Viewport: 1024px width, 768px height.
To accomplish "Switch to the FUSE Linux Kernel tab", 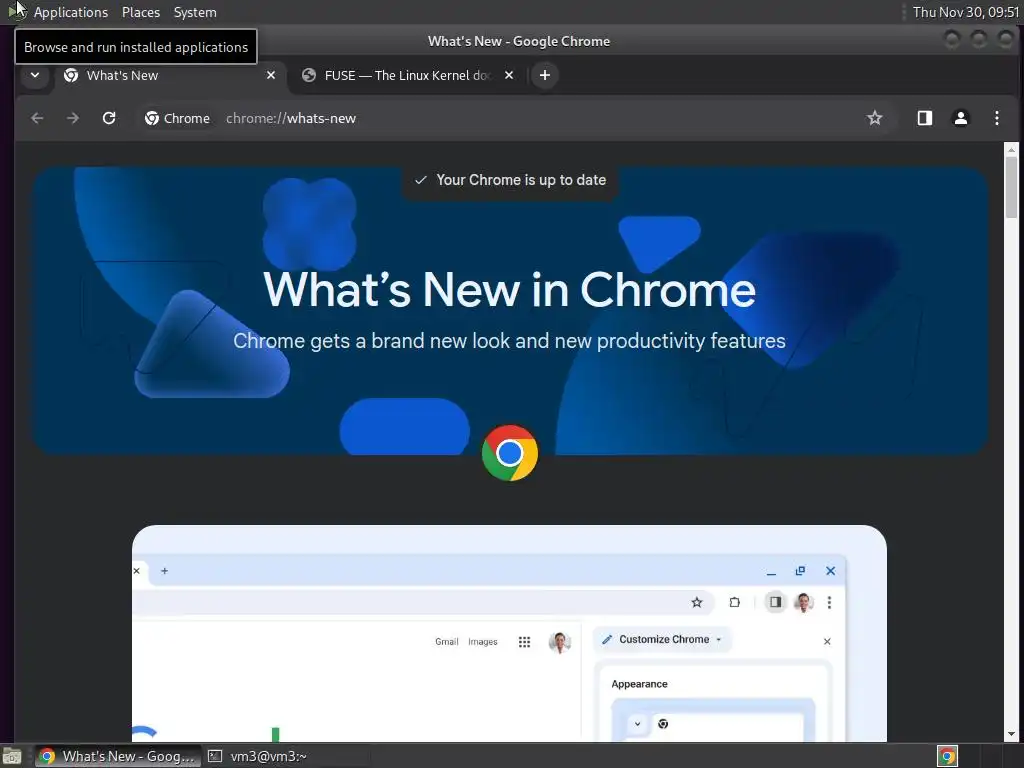I will pos(408,75).
